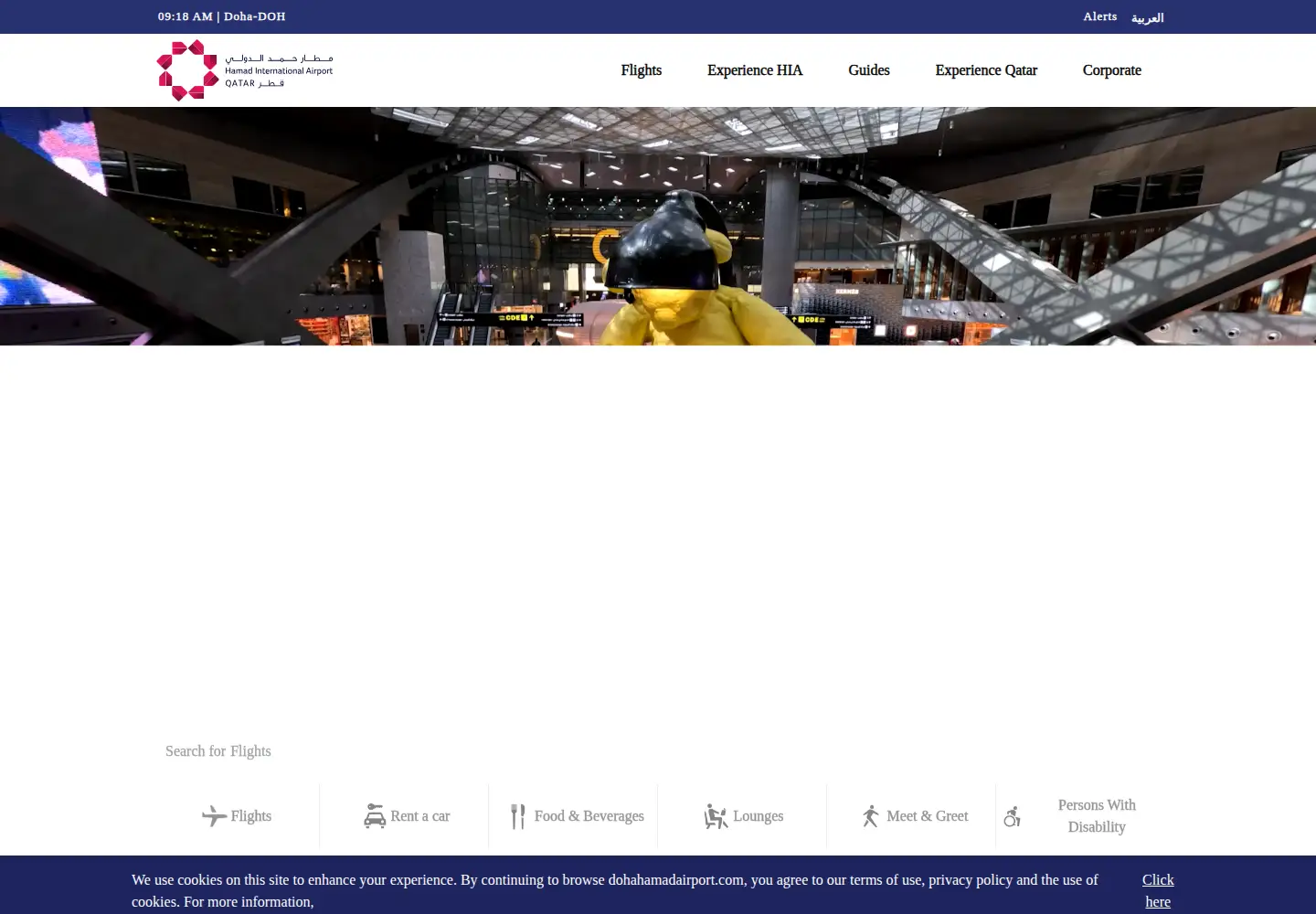Open the Flights menu in top navigation
Viewport: 1316px width, 914px height.
point(642,70)
